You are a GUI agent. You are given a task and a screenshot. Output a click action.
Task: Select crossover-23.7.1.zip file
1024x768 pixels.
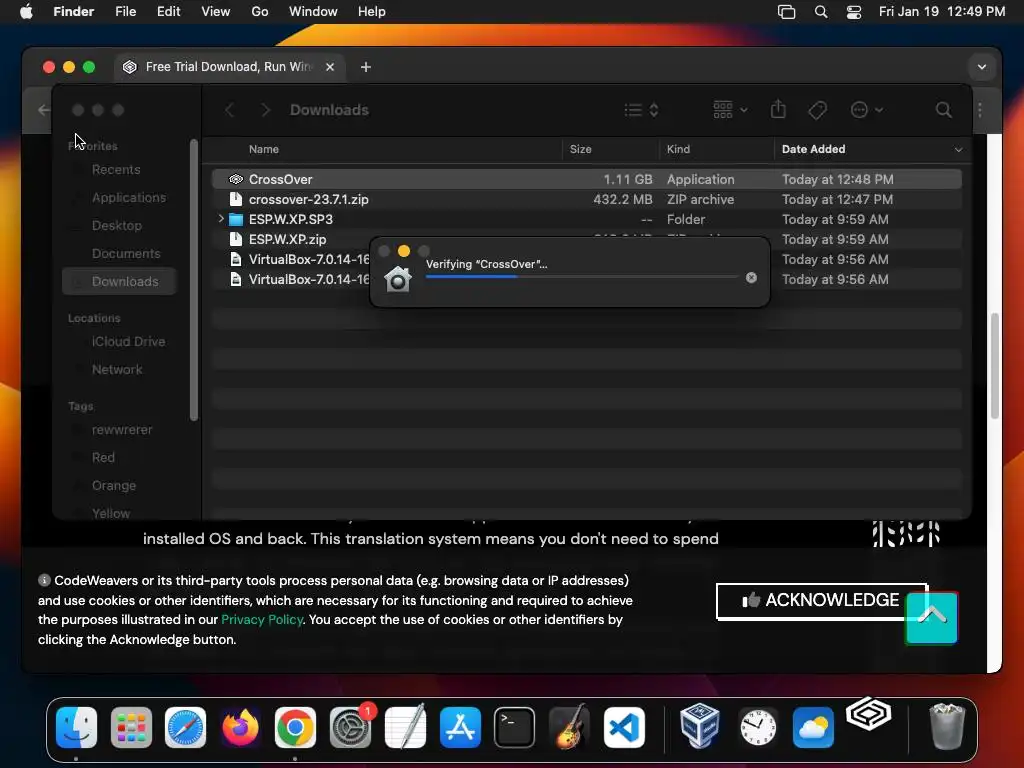586,199
